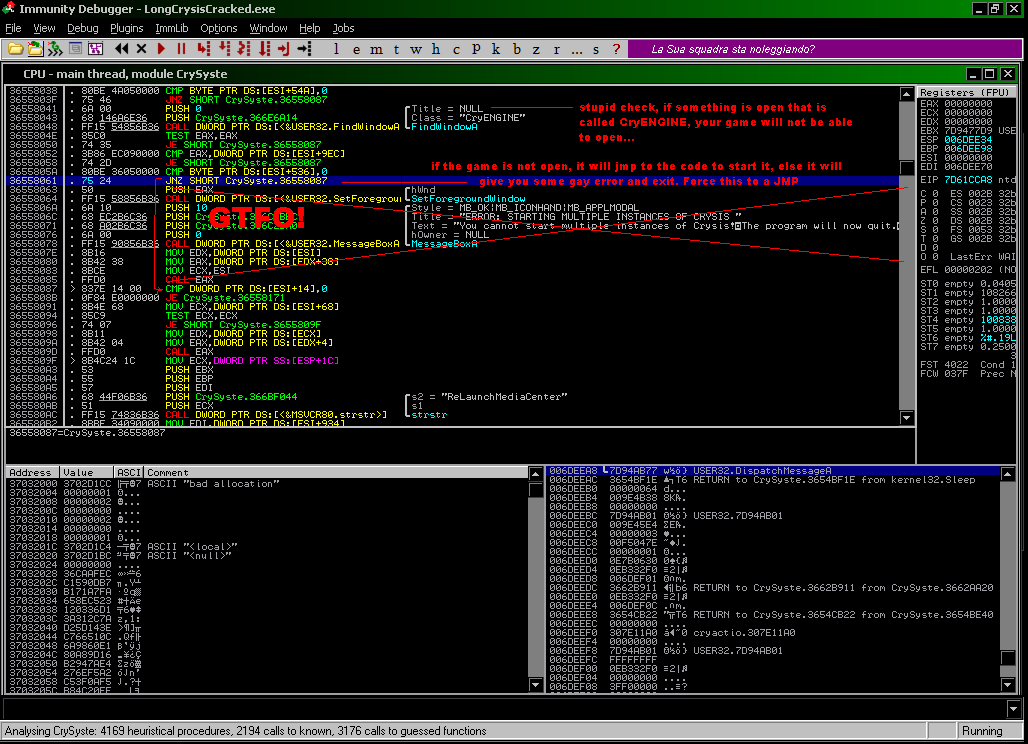Screen dimensions: 1028x744
Task: Open CPU window with the c button
Action: pos(456,49)
